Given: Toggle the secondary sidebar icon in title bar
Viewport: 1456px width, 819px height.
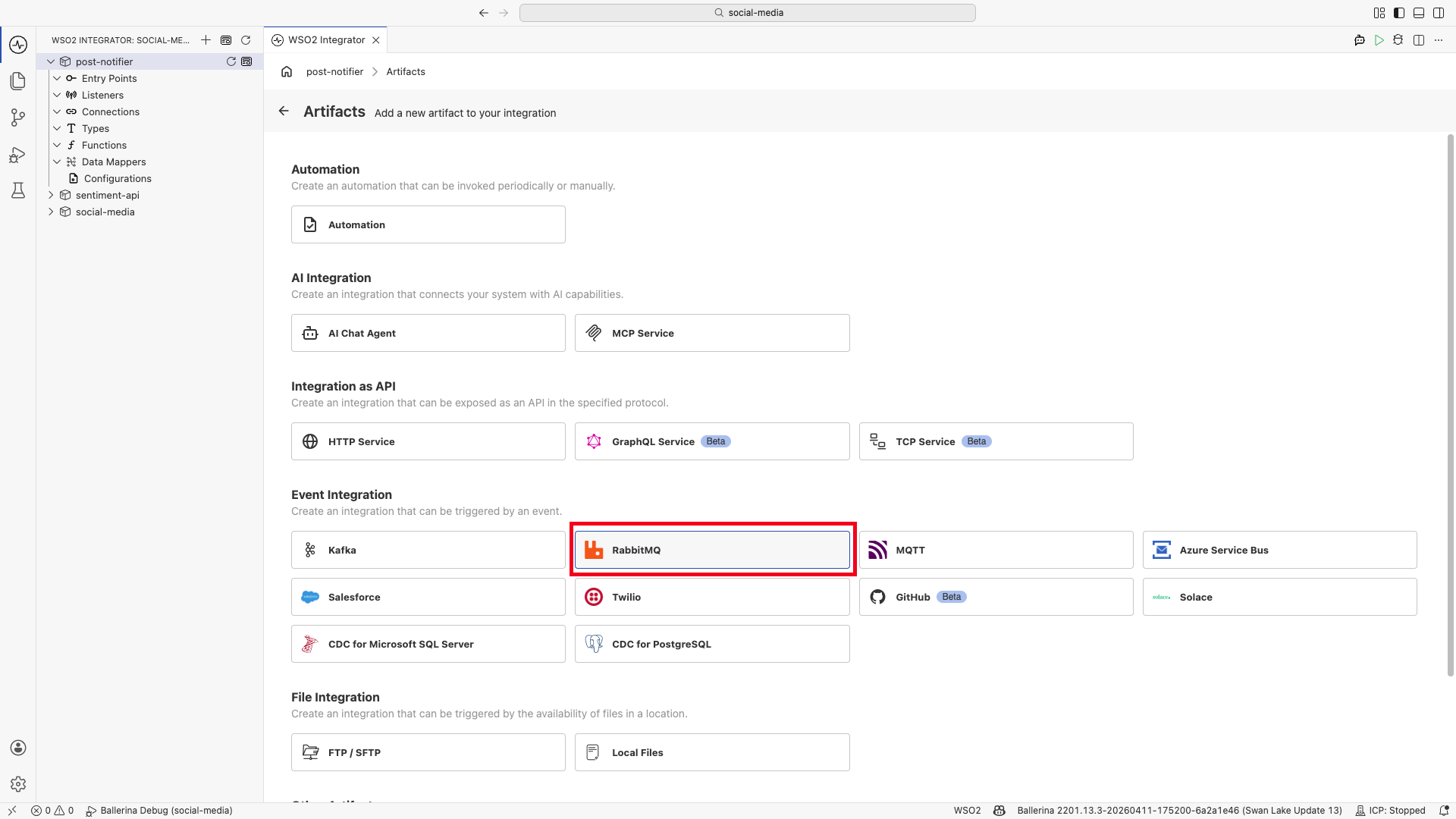Looking at the screenshot, I should tap(1439, 13).
